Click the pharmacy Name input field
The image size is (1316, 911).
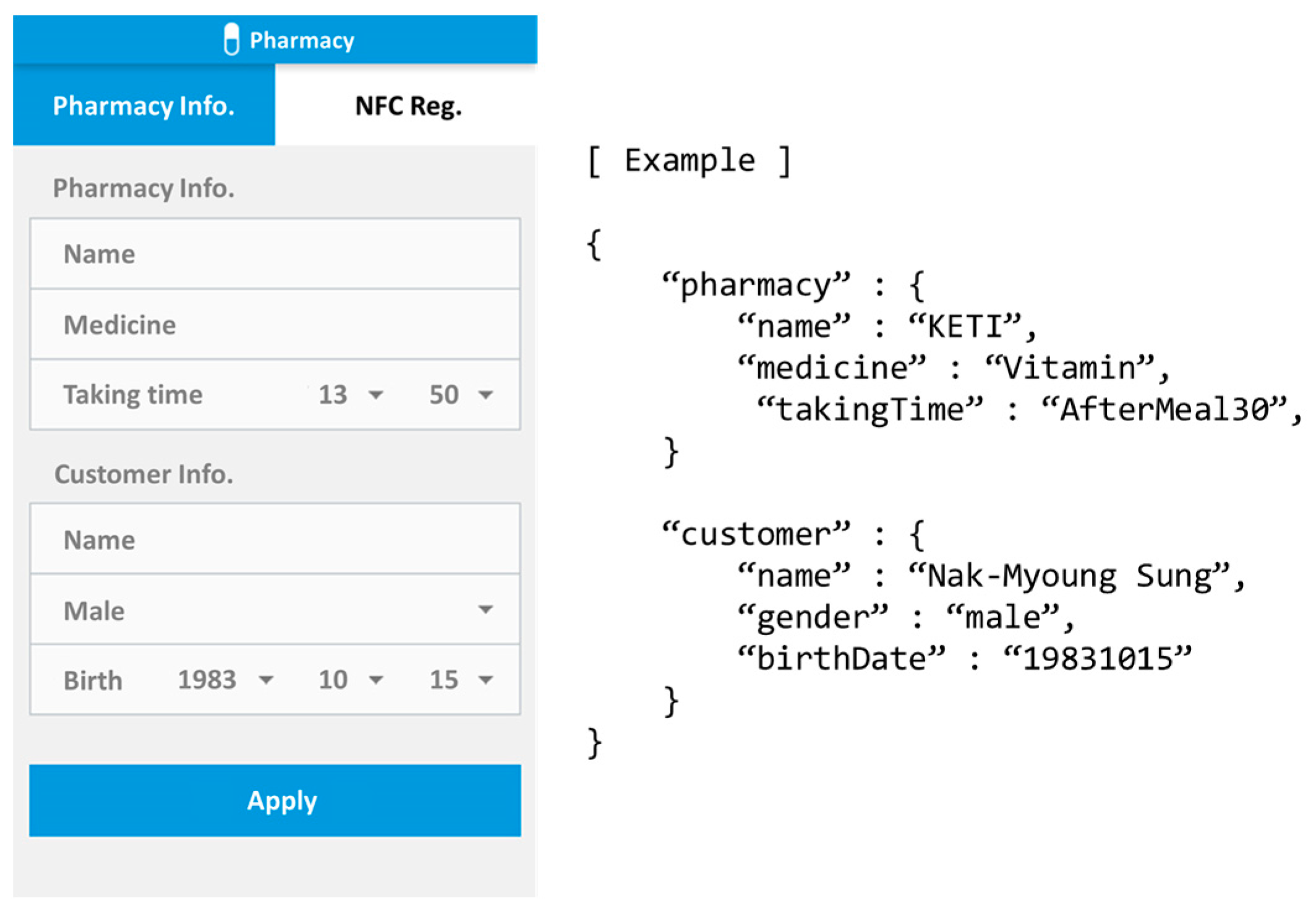click(x=275, y=254)
